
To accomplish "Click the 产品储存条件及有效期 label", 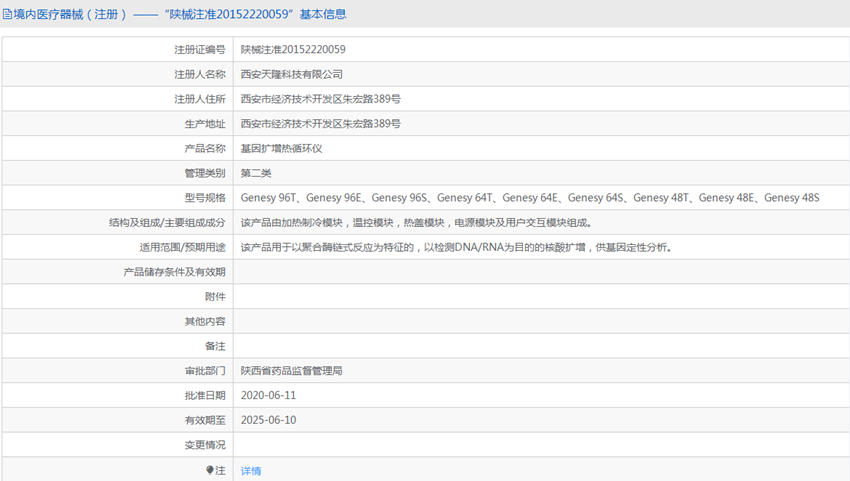I will [x=174, y=272].
